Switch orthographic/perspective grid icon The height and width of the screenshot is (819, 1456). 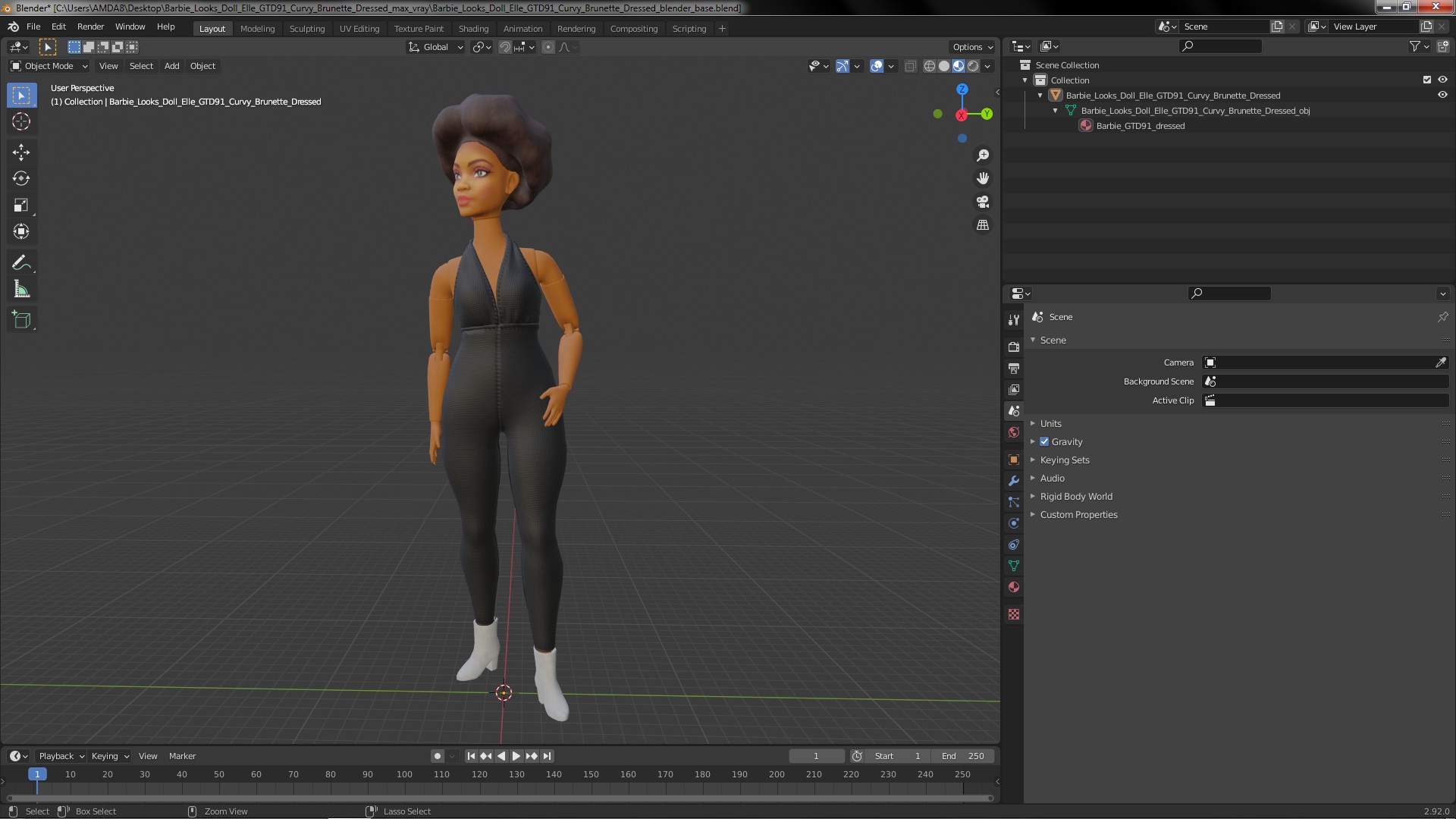coord(983,225)
